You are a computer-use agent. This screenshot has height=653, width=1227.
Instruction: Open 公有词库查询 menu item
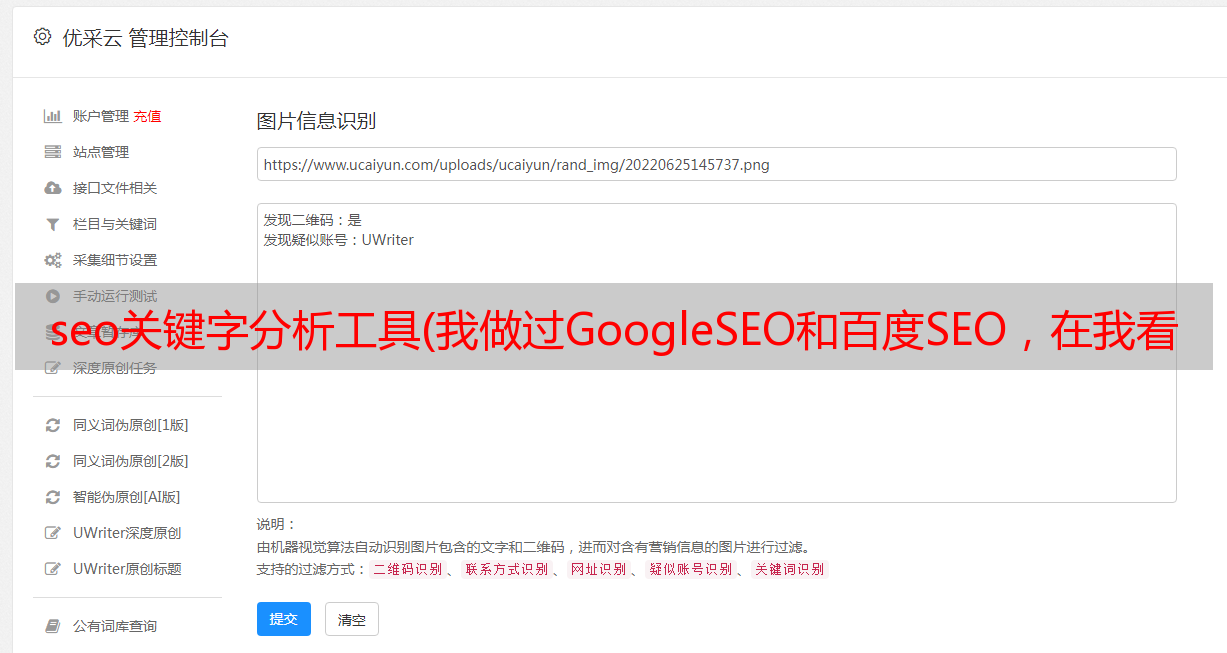pos(115,626)
